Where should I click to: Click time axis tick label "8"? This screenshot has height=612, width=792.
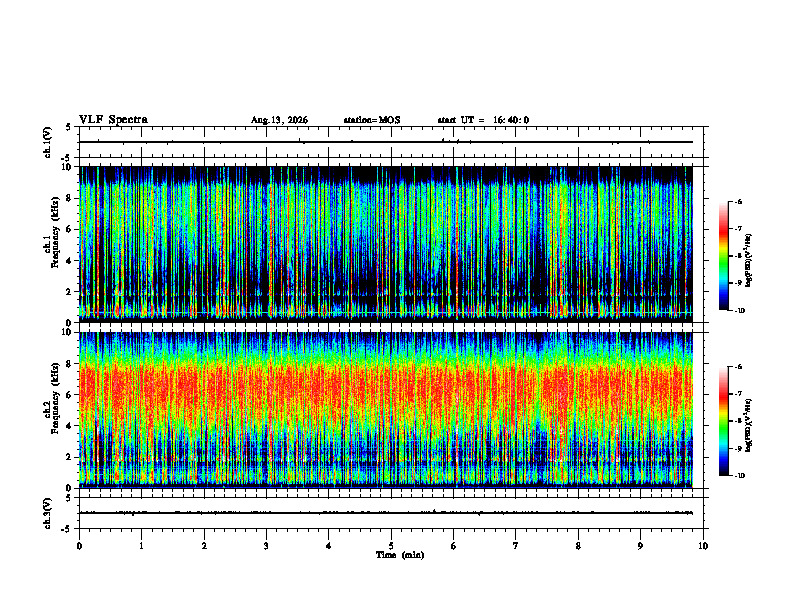(x=578, y=546)
